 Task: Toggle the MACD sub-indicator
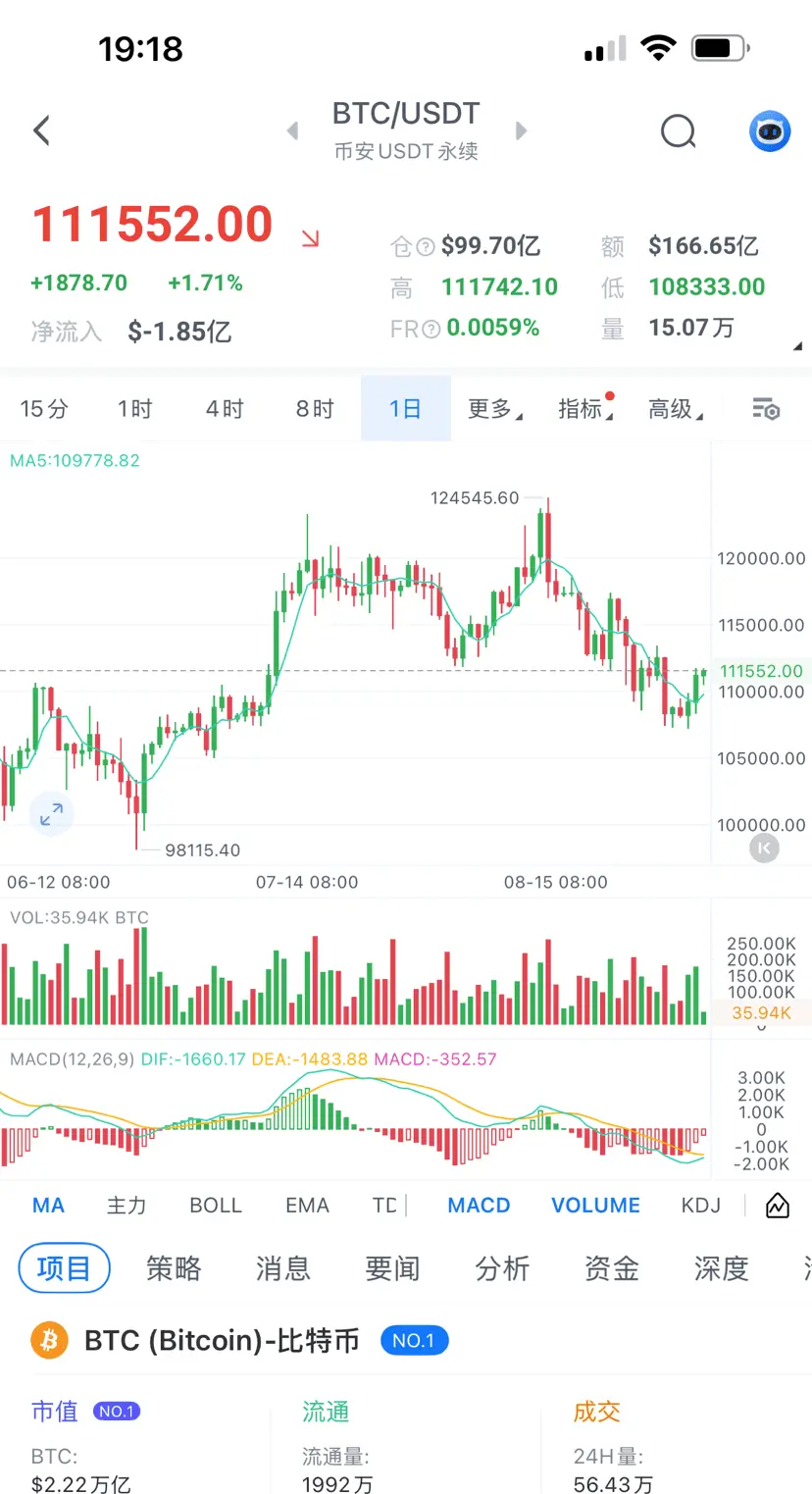point(479,1206)
